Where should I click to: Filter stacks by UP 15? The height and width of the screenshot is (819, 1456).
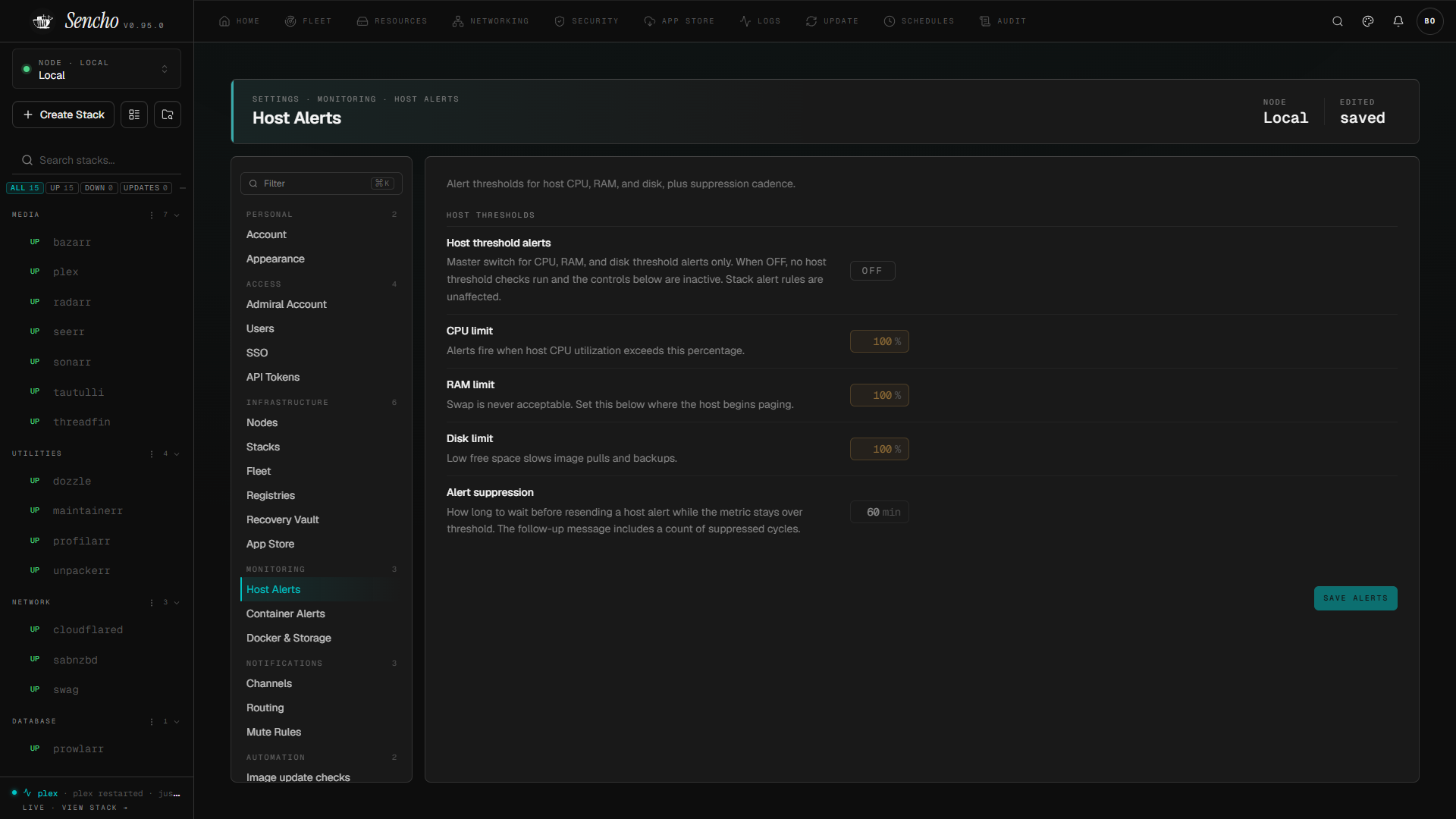[62, 188]
